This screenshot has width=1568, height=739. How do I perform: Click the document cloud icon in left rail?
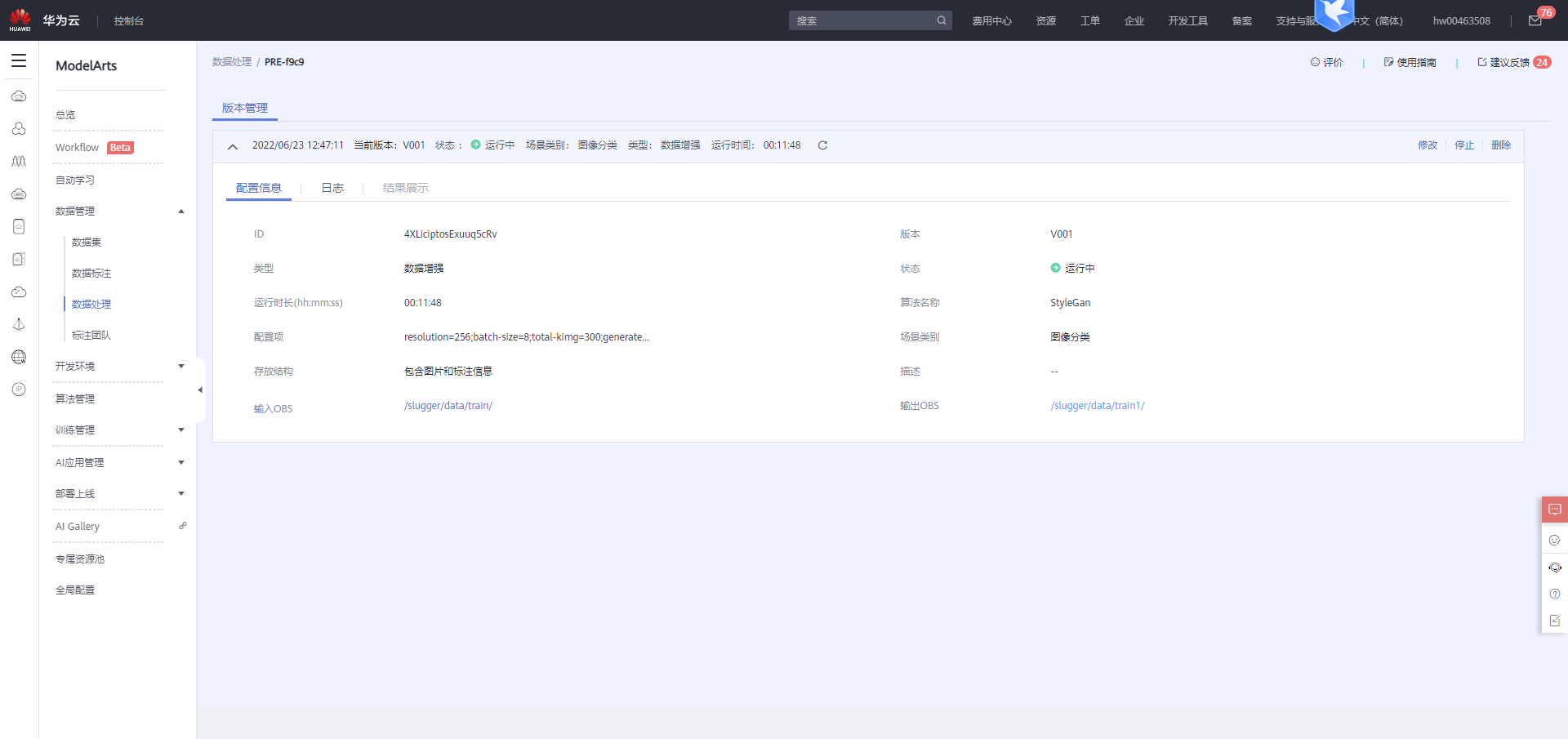[19, 227]
